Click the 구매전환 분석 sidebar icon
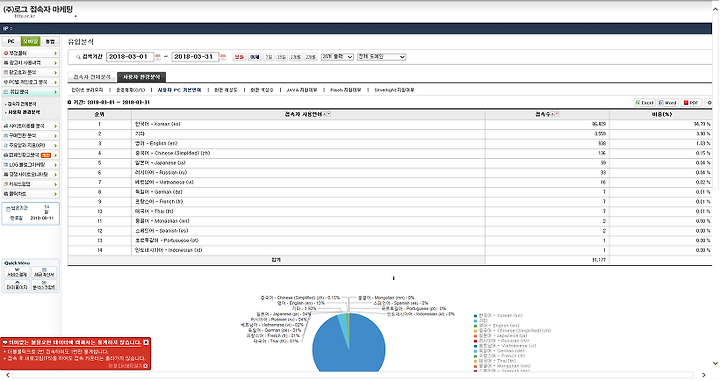 coord(6,136)
